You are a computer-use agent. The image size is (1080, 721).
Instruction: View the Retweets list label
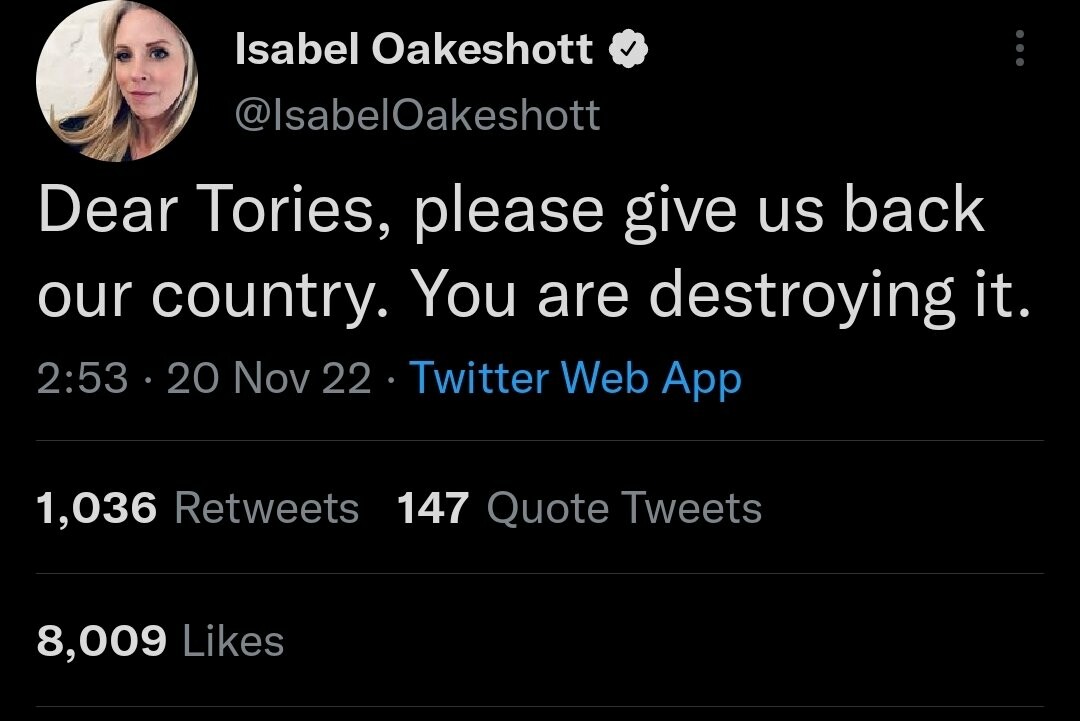266,508
